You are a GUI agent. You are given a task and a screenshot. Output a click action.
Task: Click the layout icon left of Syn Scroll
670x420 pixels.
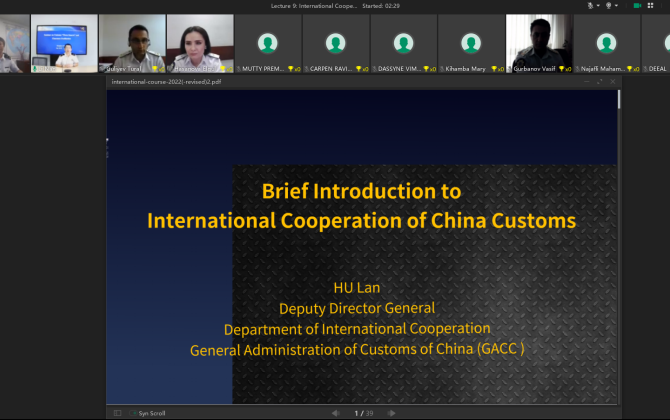(x=117, y=412)
